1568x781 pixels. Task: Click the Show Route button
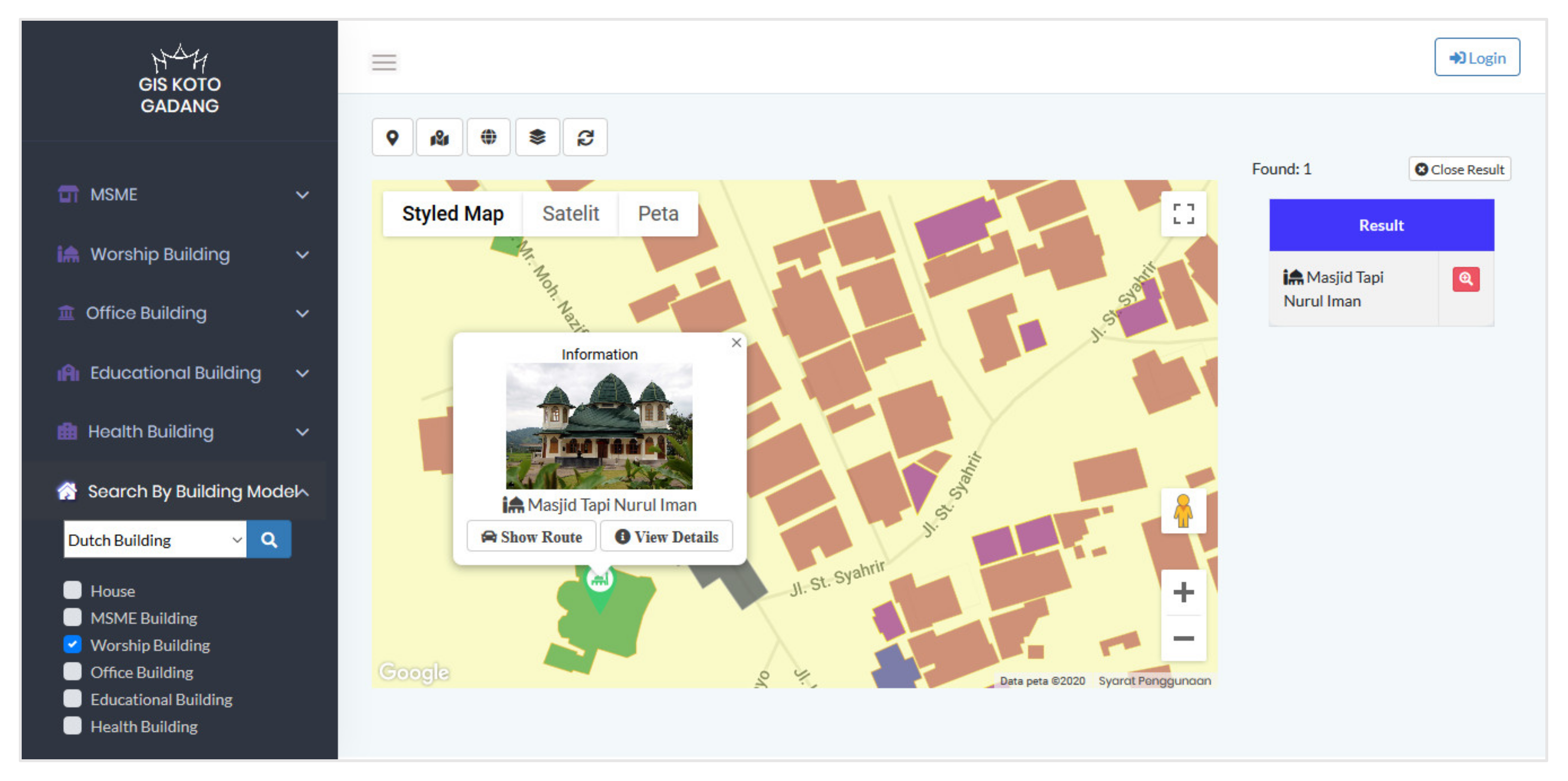pos(531,537)
